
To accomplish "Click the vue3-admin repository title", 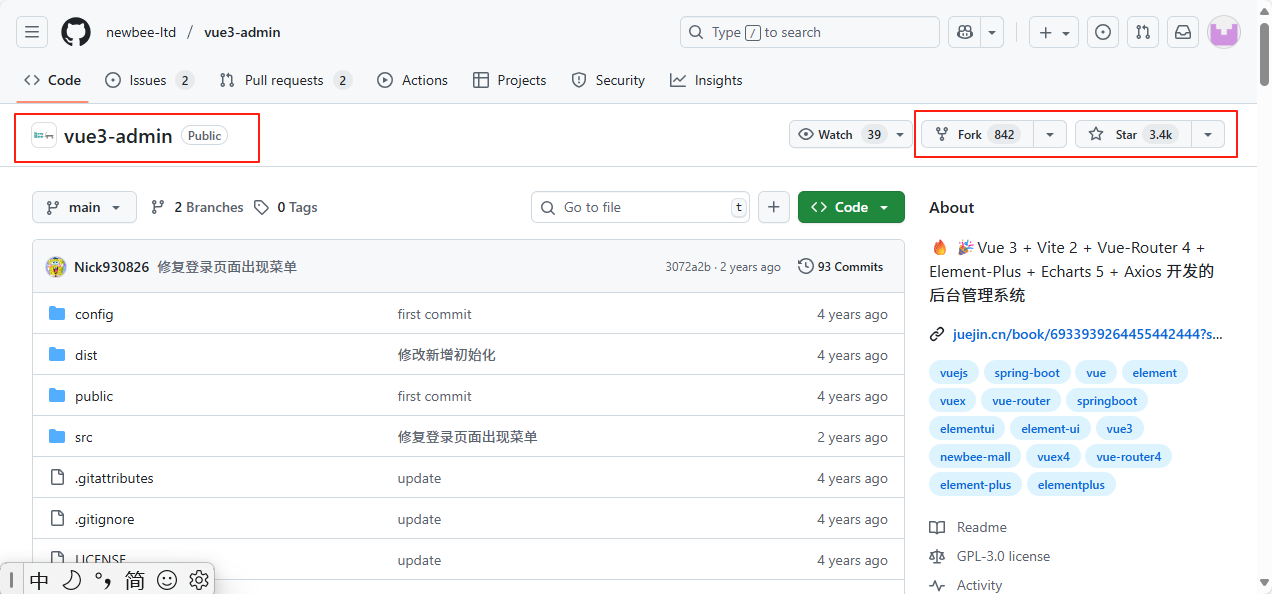I will (118, 135).
